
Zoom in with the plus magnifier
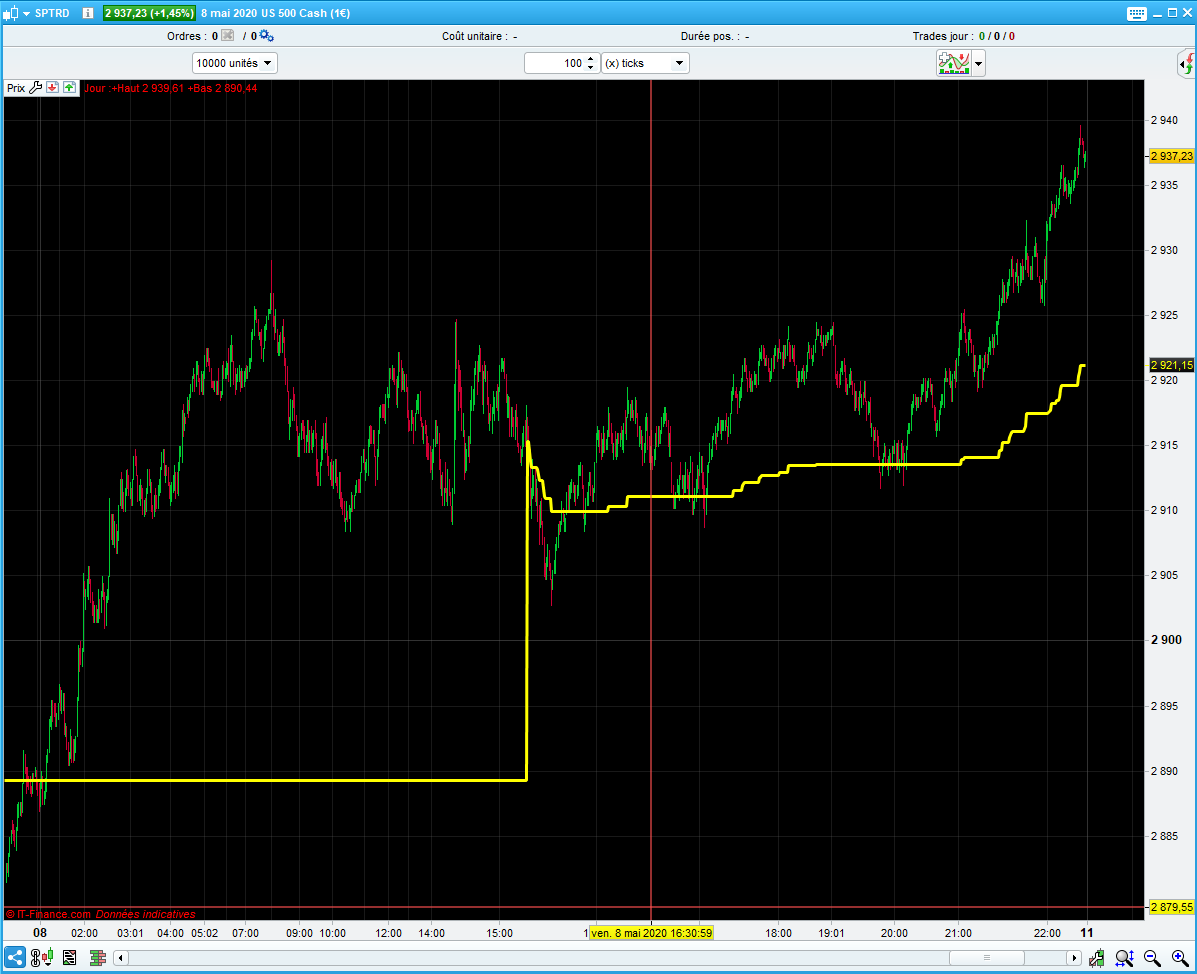(1179, 957)
